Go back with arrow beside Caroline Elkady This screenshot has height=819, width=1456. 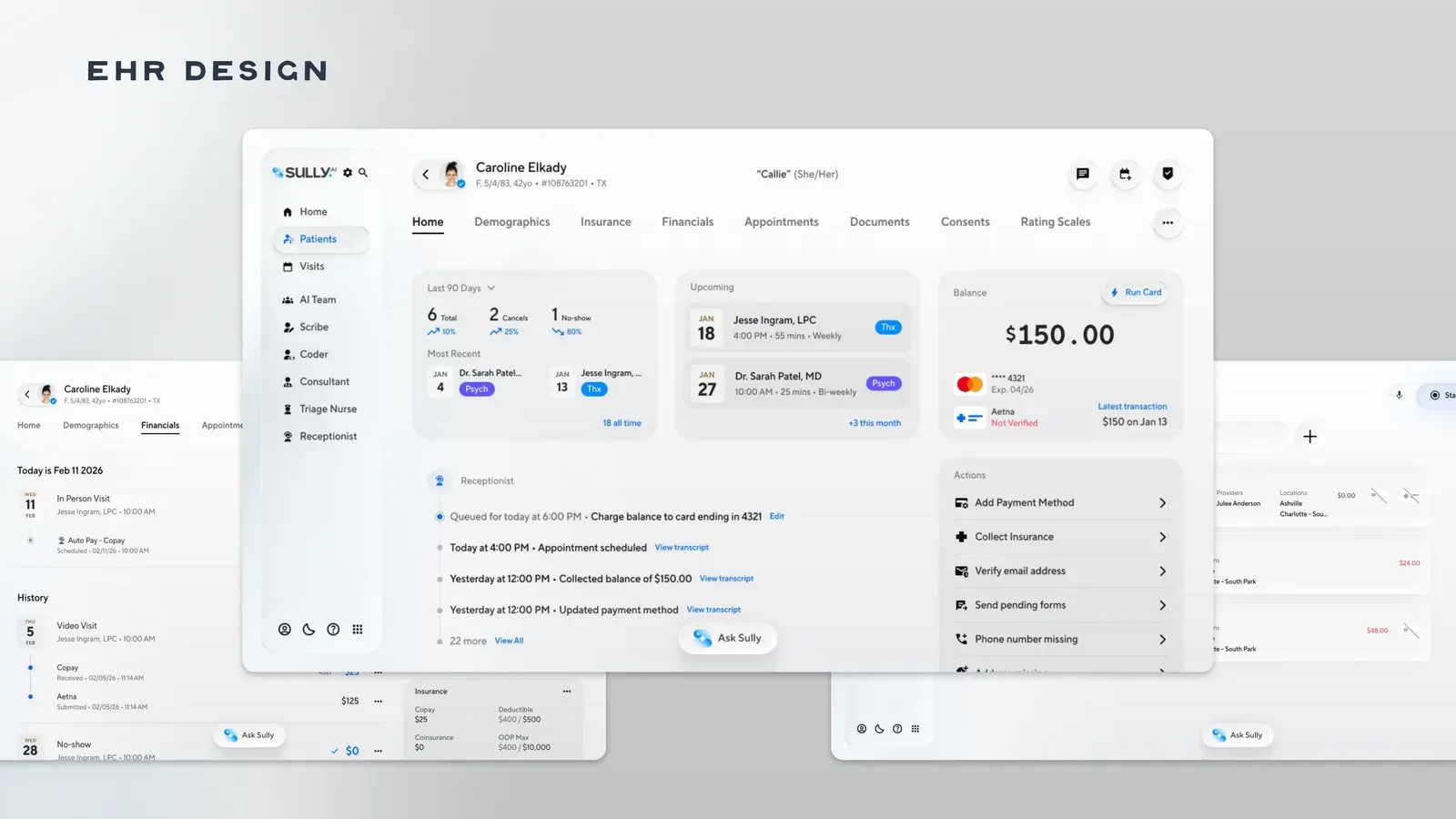point(425,175)
